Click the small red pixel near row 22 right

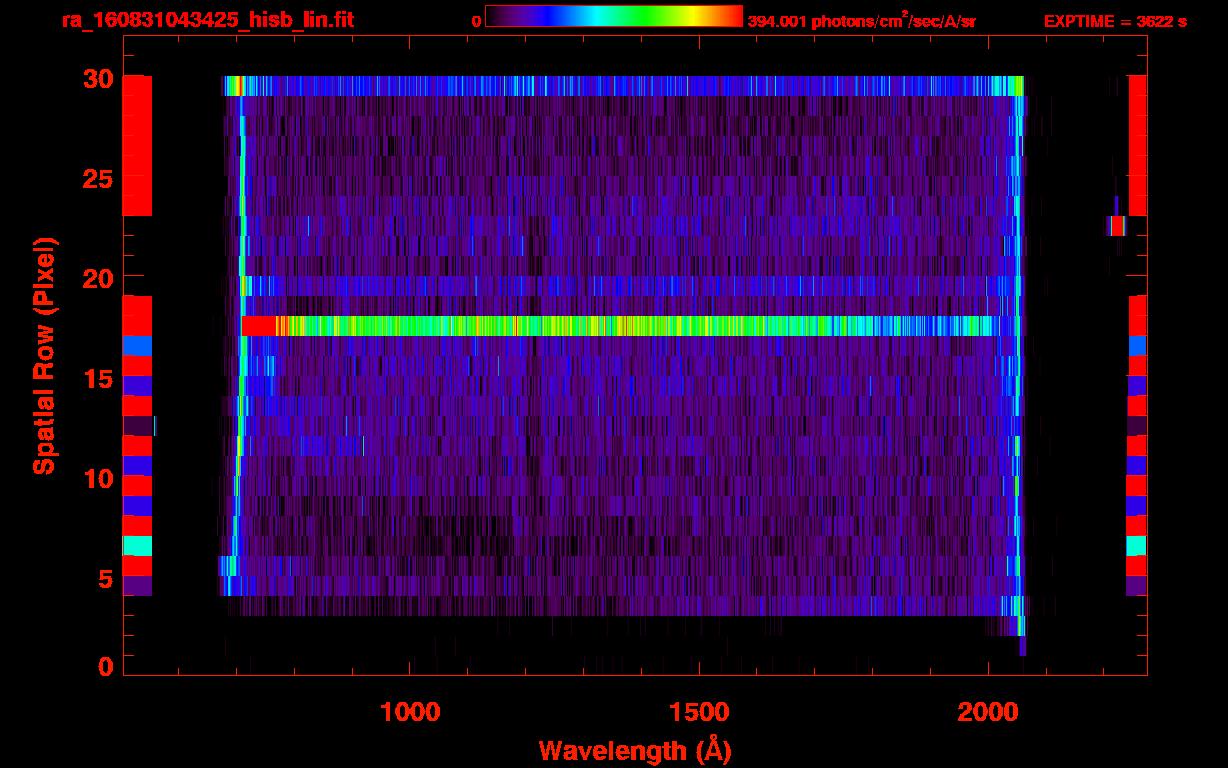[1116, 226]
